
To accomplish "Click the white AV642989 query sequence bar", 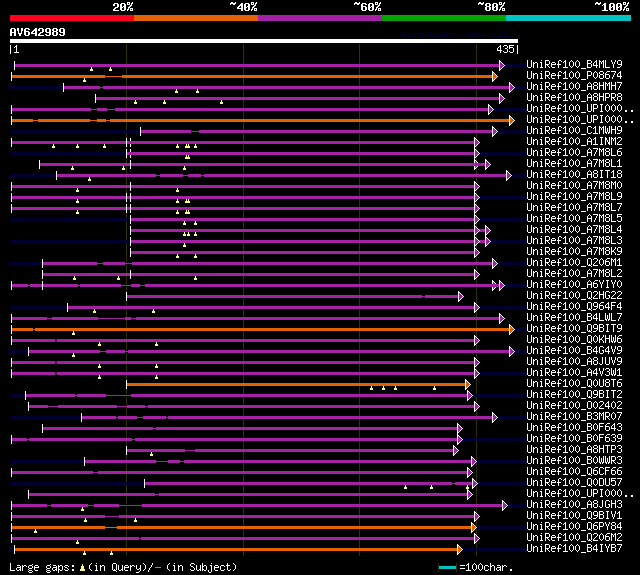I will pos(264,41).
